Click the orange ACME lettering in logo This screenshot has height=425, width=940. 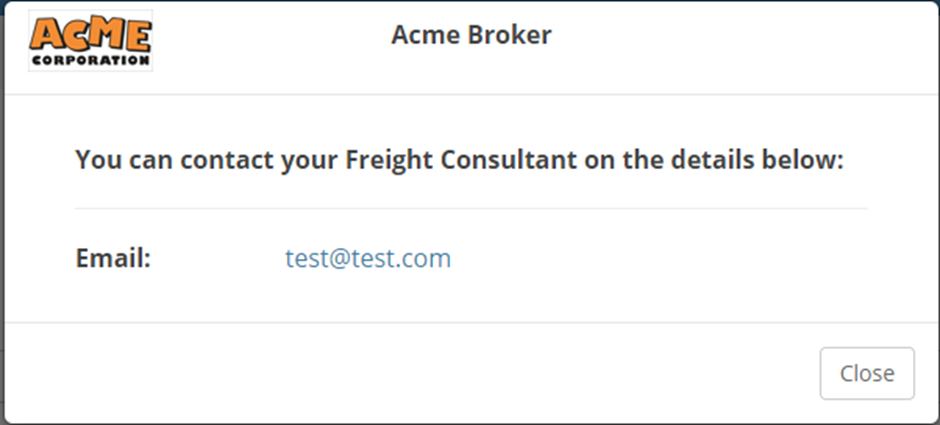(x=90, y=34)
